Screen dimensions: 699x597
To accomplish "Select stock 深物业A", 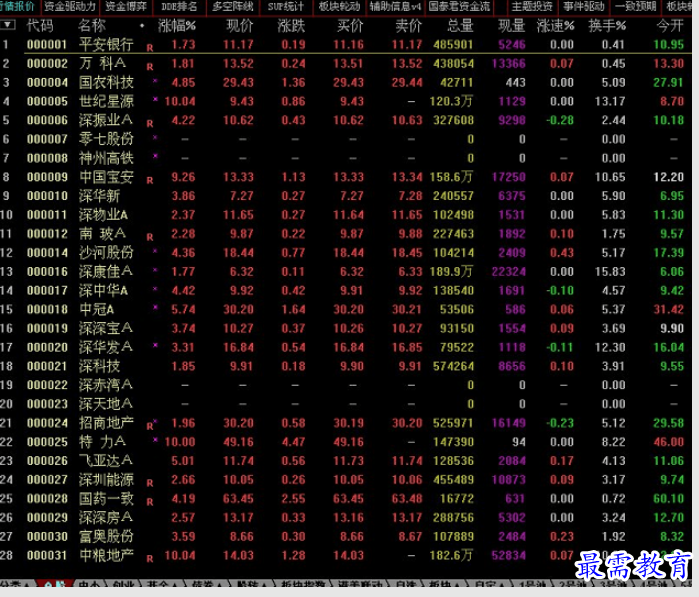I will coord(103,215).
